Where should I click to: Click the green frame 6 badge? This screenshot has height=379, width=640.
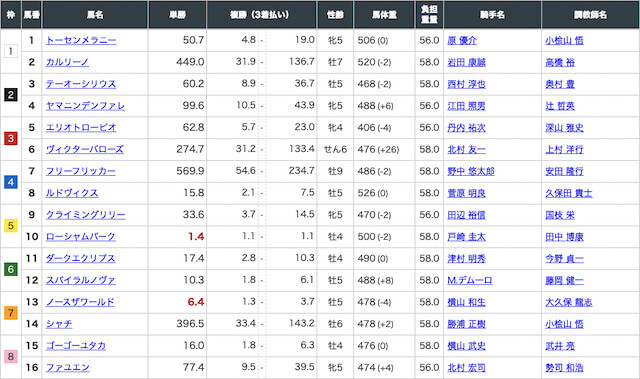coord(11,269)
